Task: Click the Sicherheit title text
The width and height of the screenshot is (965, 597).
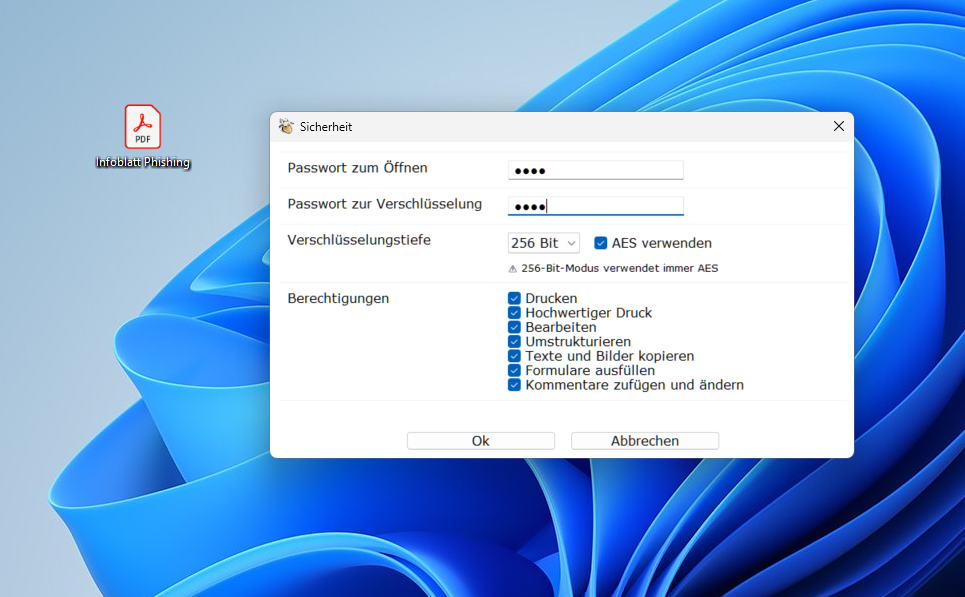Action: [326, 127]
